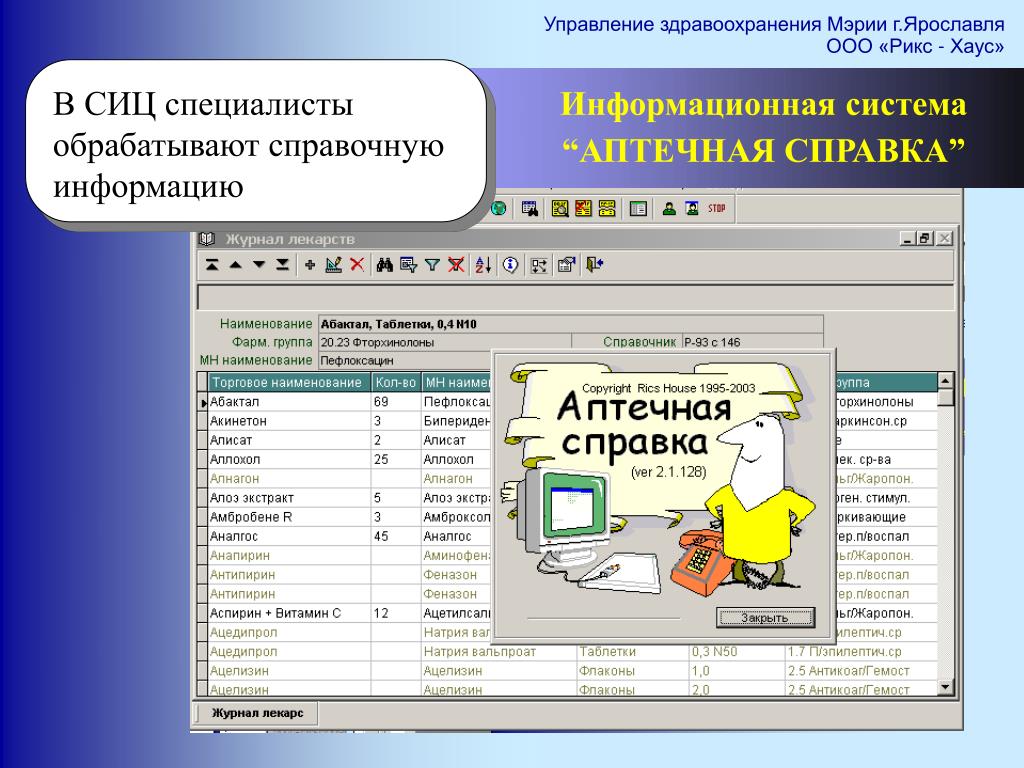Click the panel layout icon in top toolbar
The image size is (1024, 768).
[638, 209]
